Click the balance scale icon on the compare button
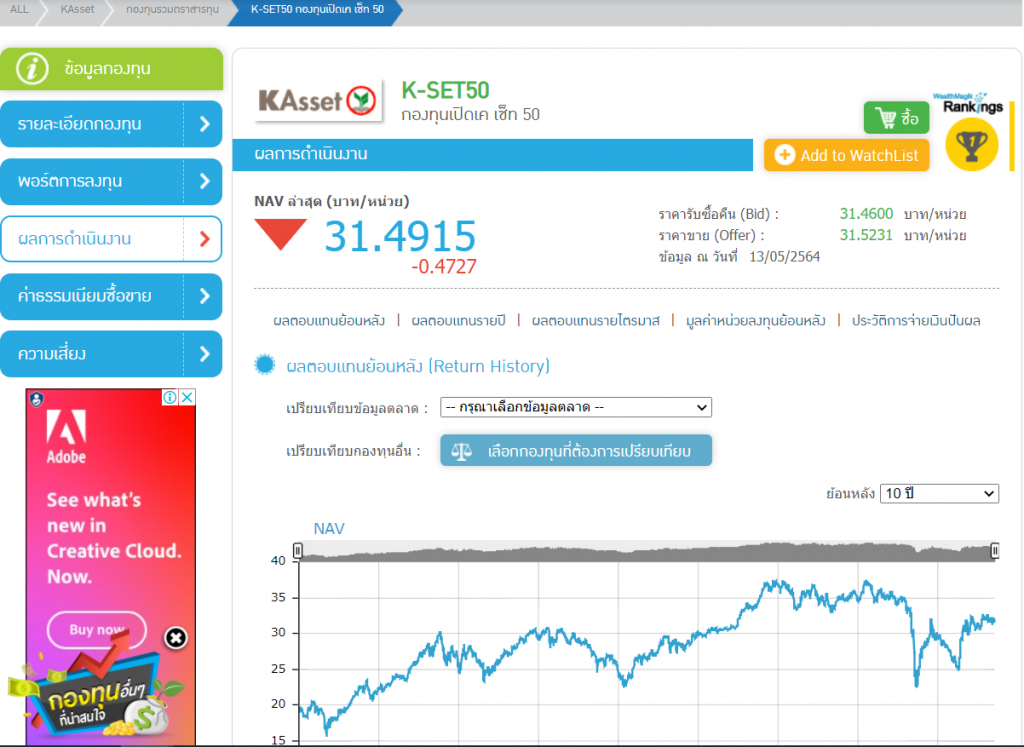 pos(461,451)
